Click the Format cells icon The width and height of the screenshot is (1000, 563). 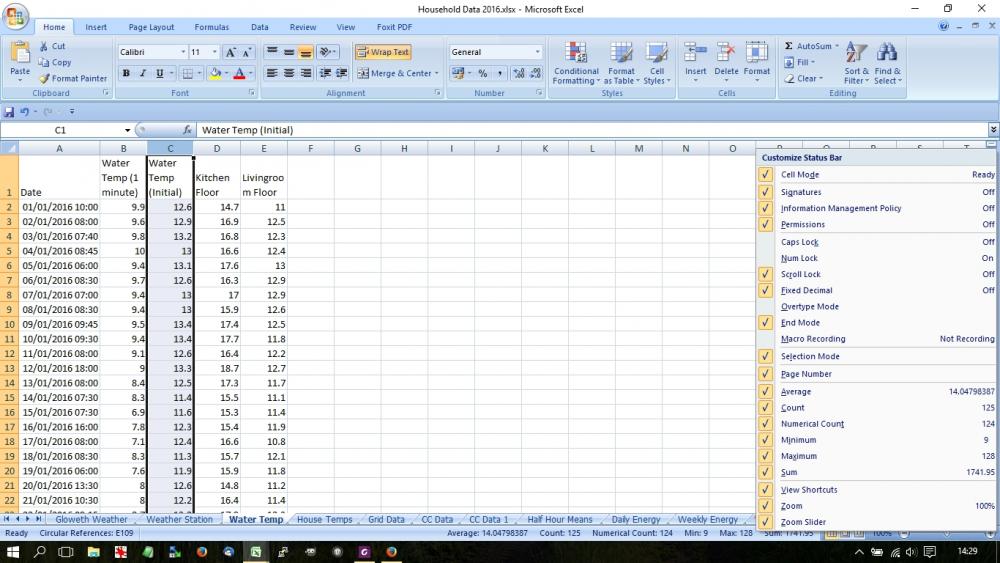click(x=756, y=52)
